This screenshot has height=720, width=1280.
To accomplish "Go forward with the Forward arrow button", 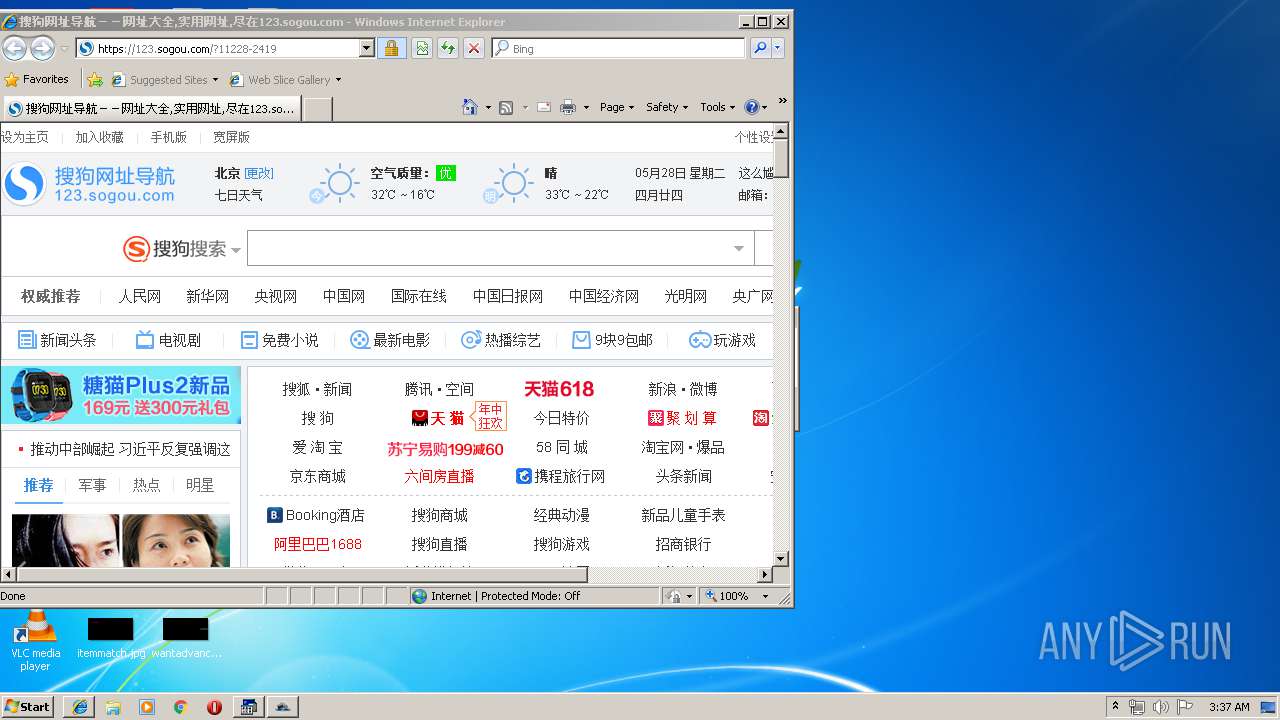I will click(42, 48).
